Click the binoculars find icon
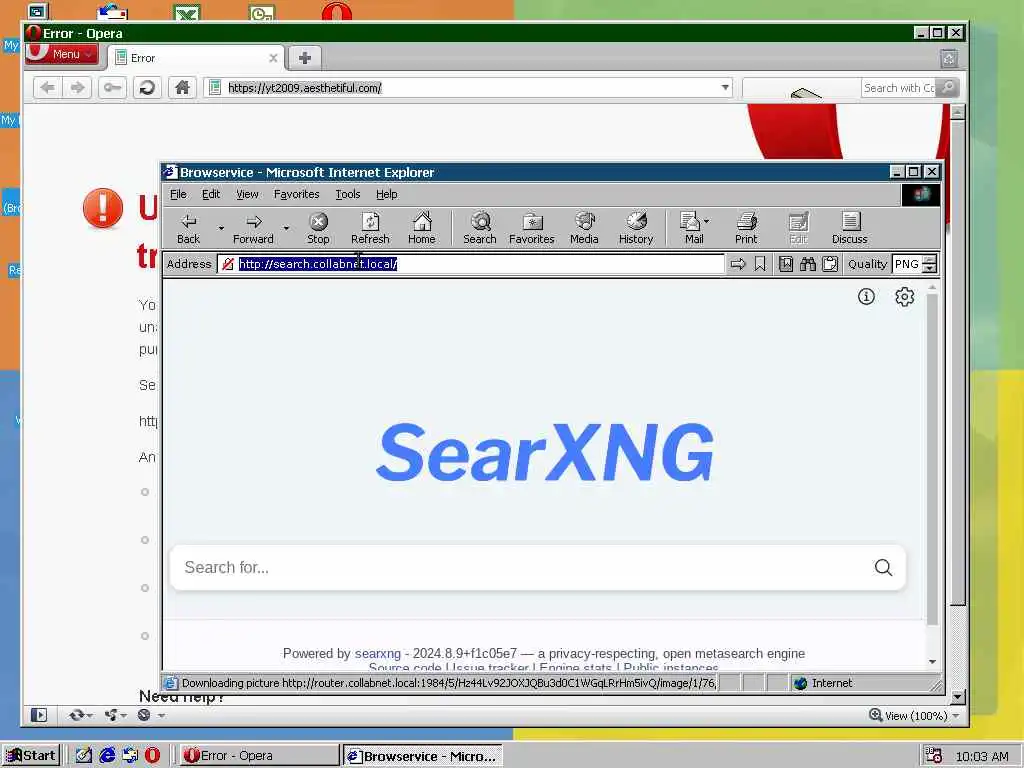Image resolution: width=1024 pixels, height=768 pixels. tap(808, 264)
